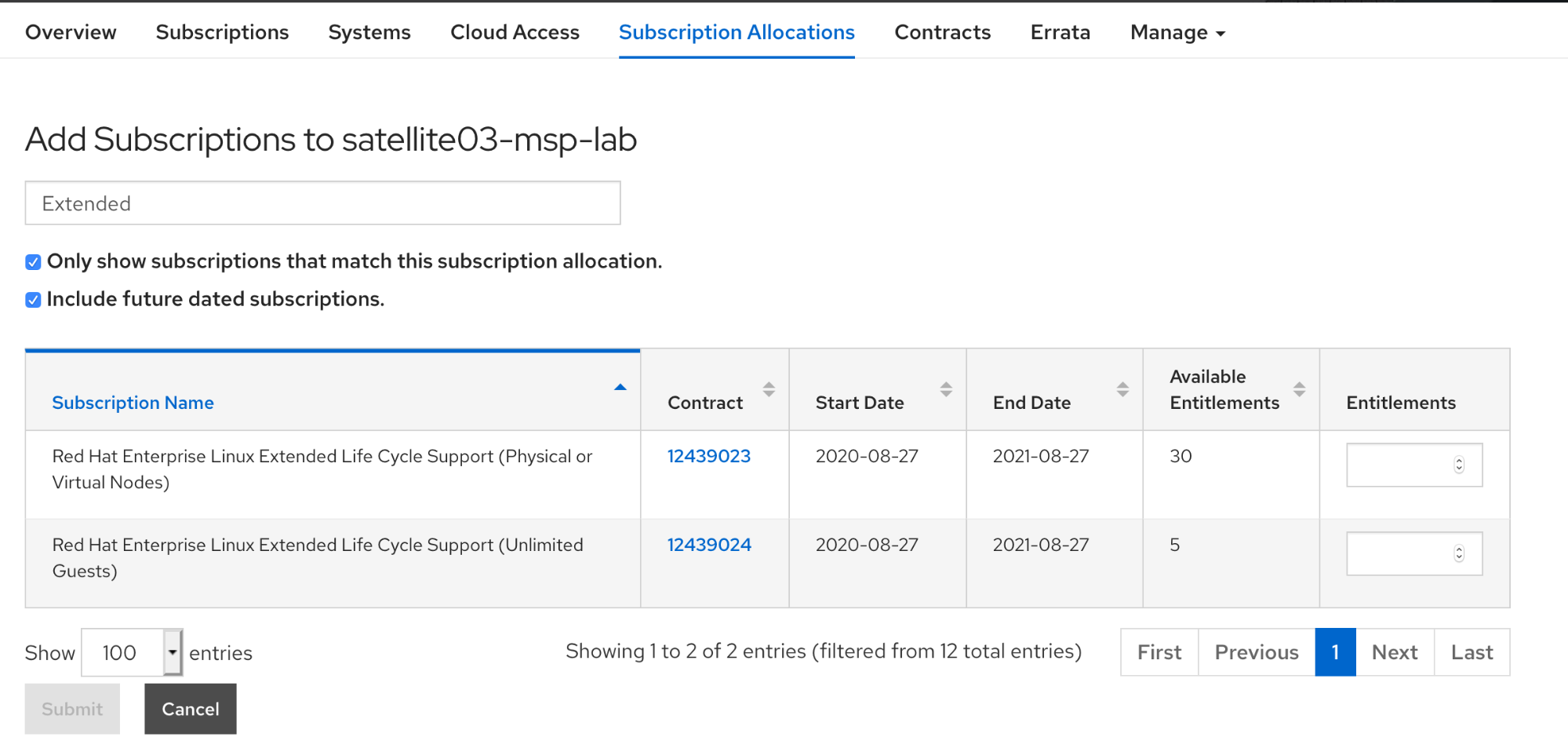Click entitlements stepper for Unlimited Guests row
The width and height of the screenshot is (1568, 748).
[x=1458, y=553]
